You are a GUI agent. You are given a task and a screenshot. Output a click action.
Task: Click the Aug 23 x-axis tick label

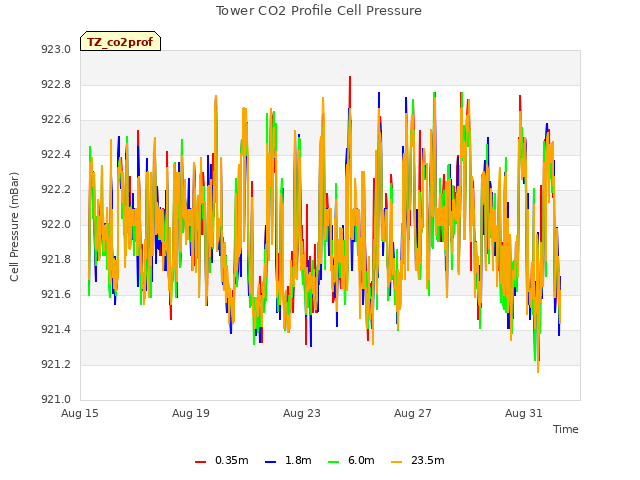coord(302,413)
